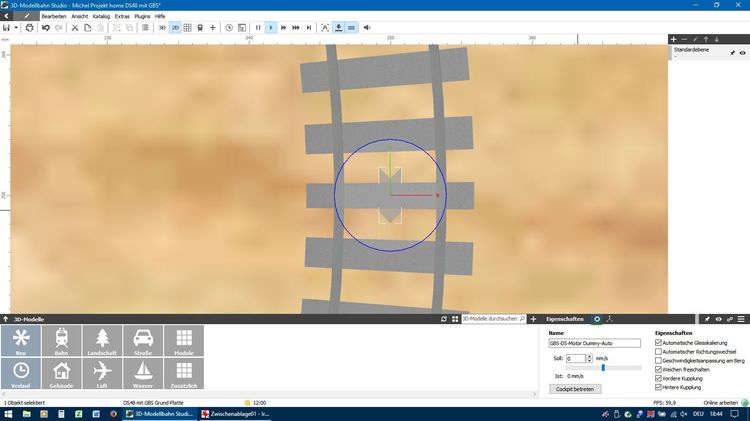This screenshot has height=421, width=750.
Task: Toggle the label text display icon
Action: click(325, 28)
